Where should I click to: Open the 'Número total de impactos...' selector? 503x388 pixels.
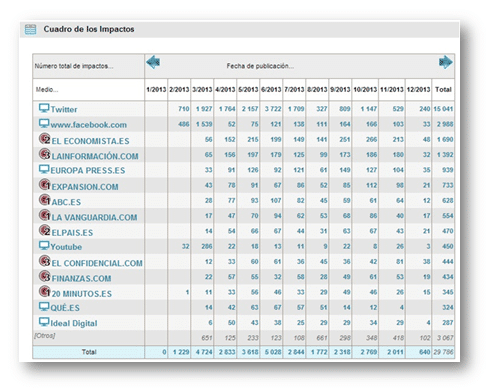pos(74,66)
